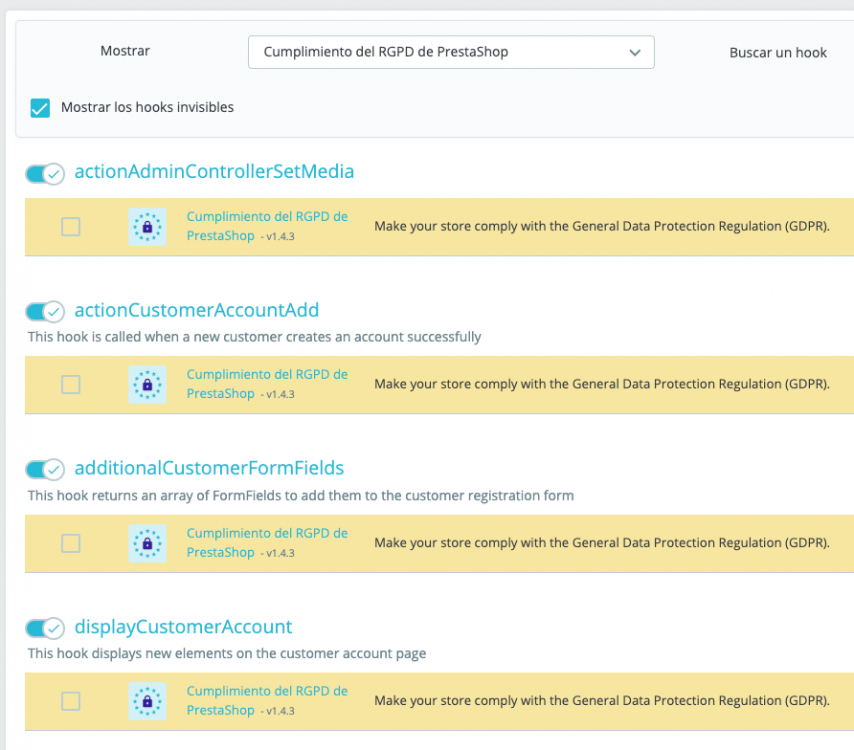Click GDPR module icon under actionCustomerAccountAdd
Viewport: 854px width, 750px height.
(x=147, y=385)
